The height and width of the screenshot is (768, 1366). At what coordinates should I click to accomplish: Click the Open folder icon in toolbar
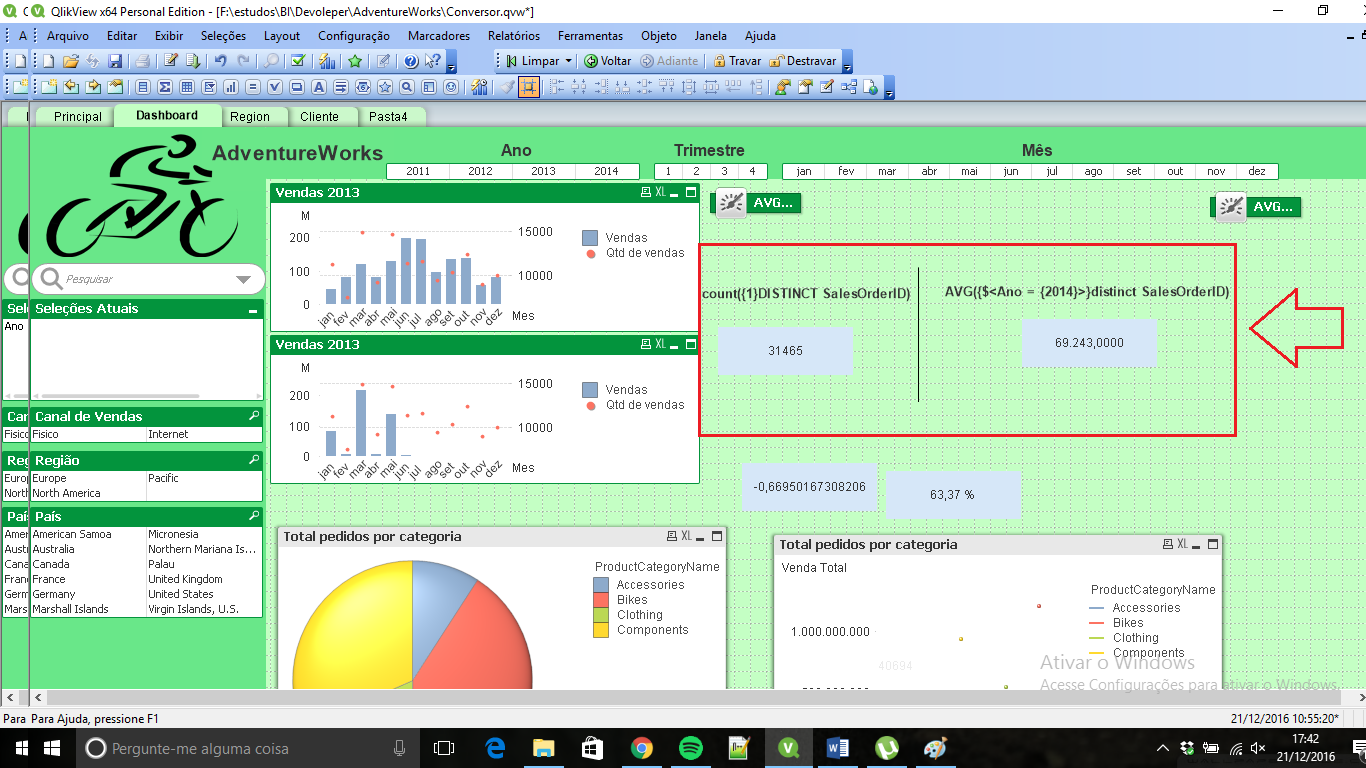point(70,61)
